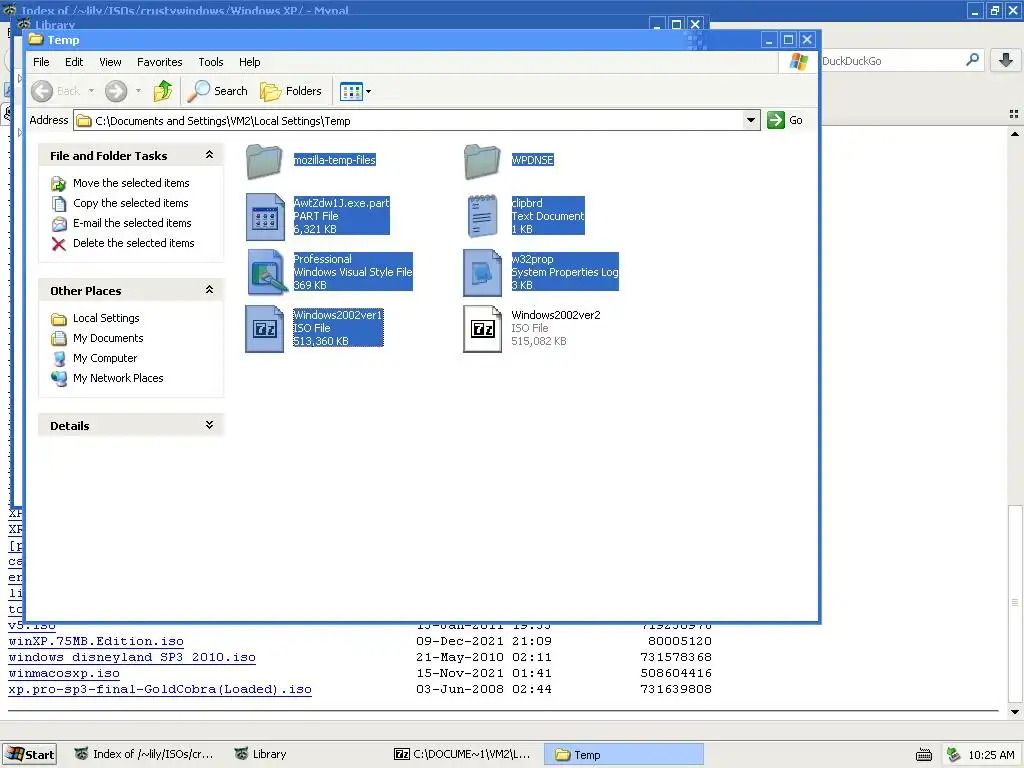This screenshot has height=768, width=1024.
Task: Click the Windows2002ver2 file name
Action: click(x=556, y=315)
